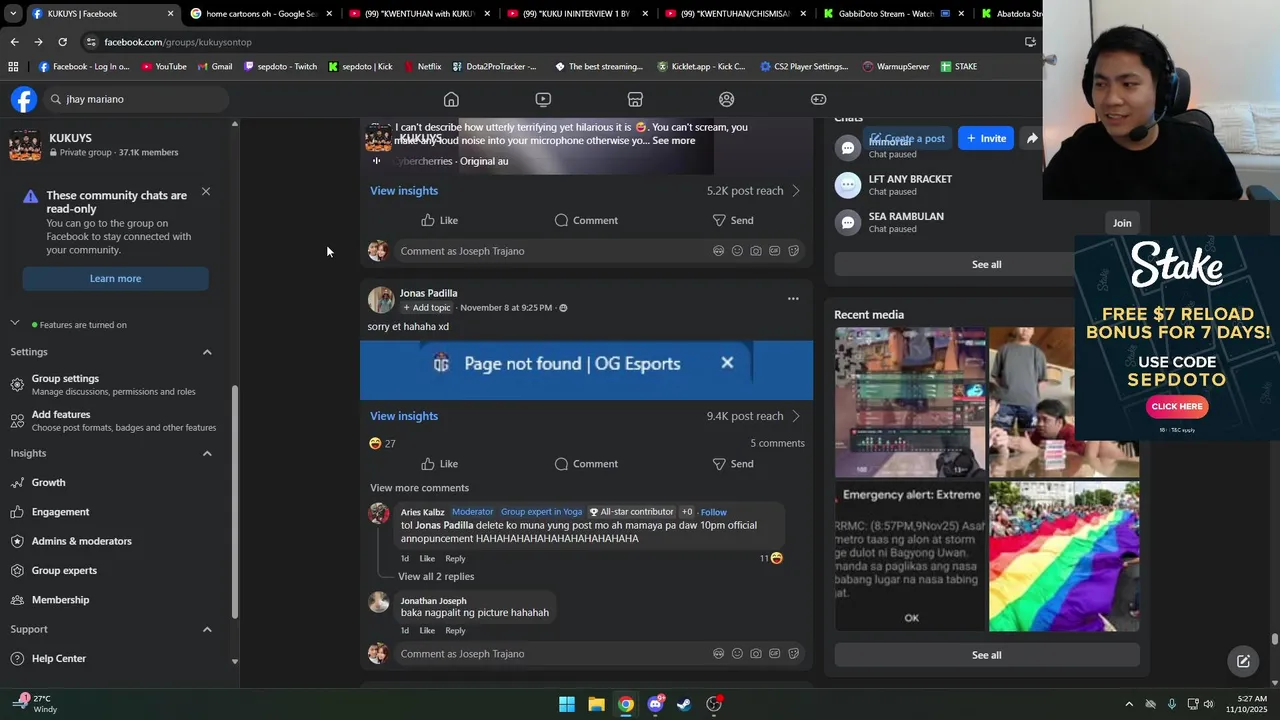Switch to GabbiDoto Stream tab

[893, 14]
